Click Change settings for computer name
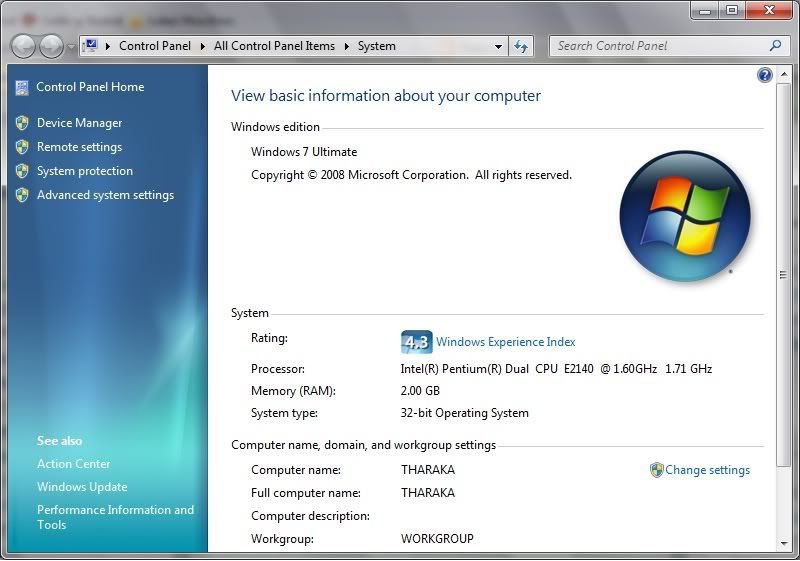The height and width of the screenshot is (561, 800). [x=708, y=470]
